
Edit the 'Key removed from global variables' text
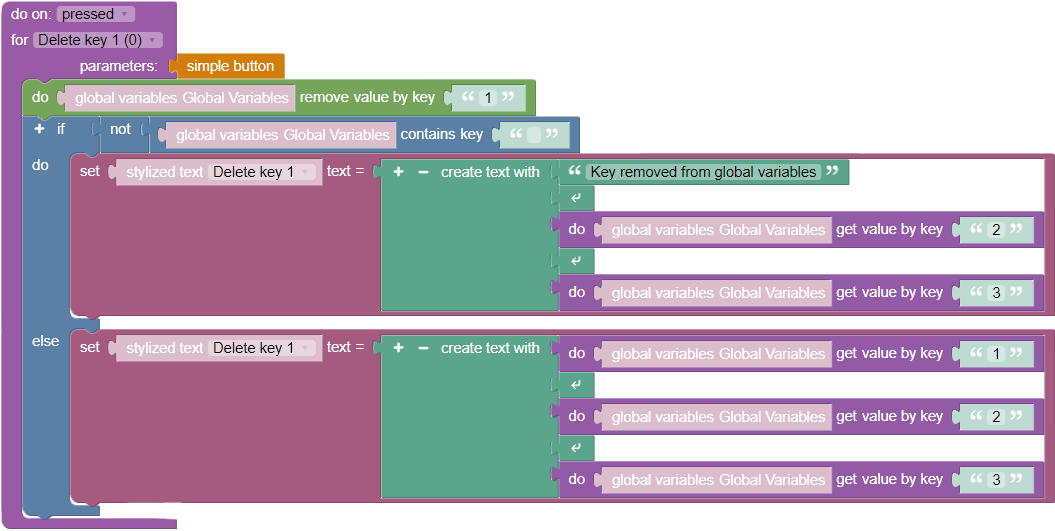[703, 172]
